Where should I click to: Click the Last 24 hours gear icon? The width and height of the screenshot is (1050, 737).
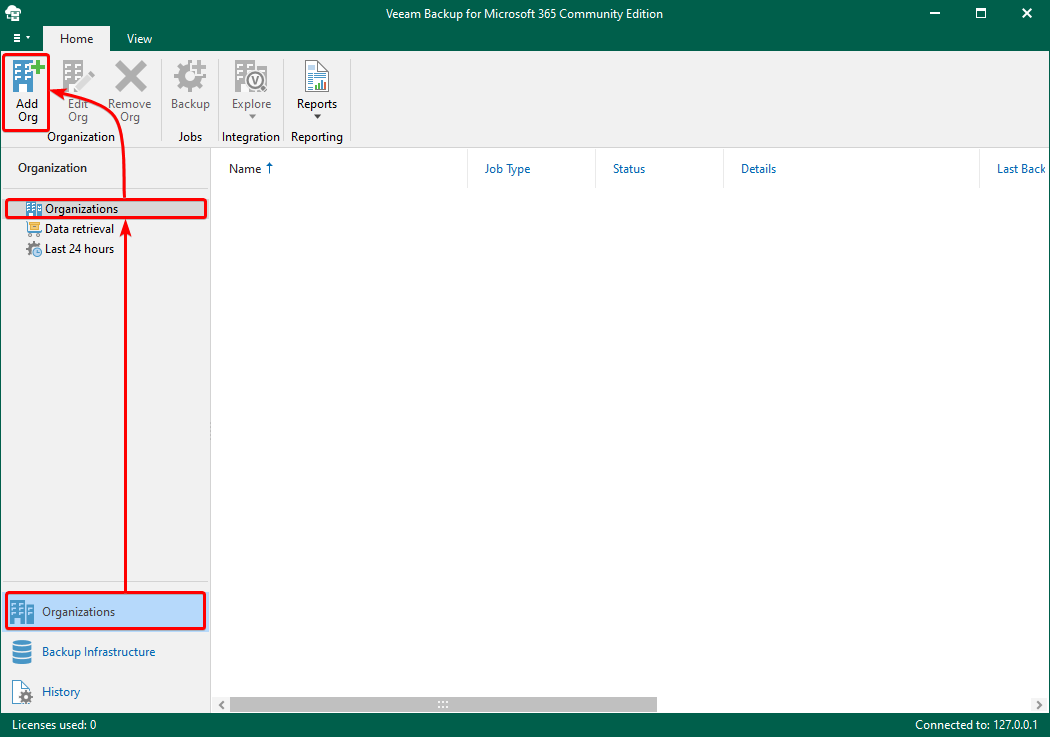tap(33, 249)
